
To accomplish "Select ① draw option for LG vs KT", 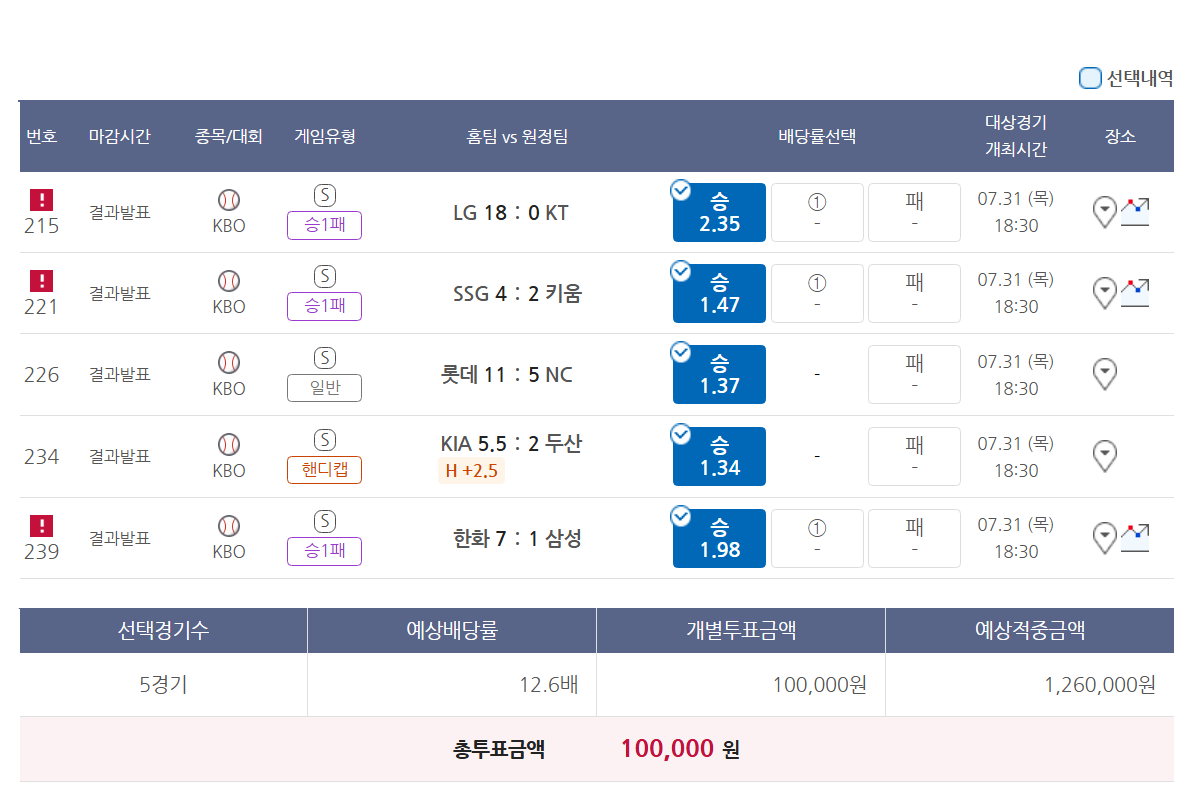I will coord(817,212).
